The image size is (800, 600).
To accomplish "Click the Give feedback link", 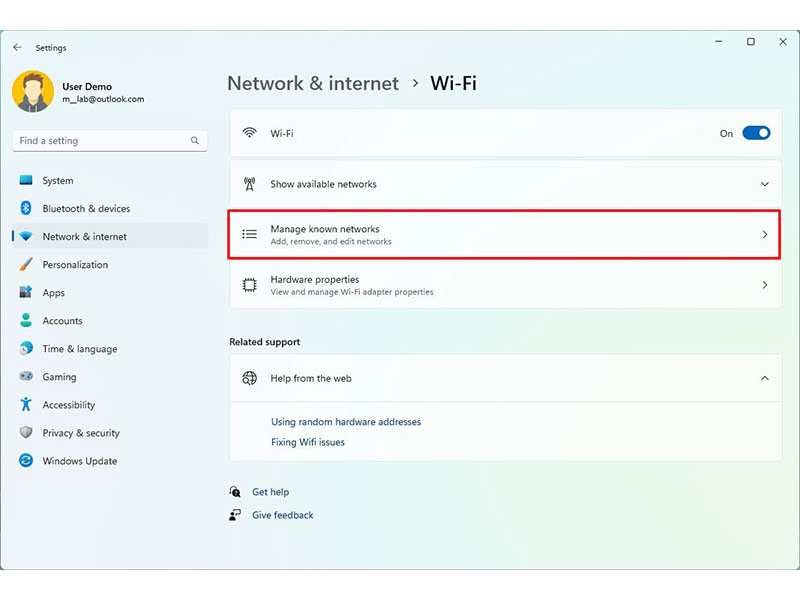I will point(283,515).
